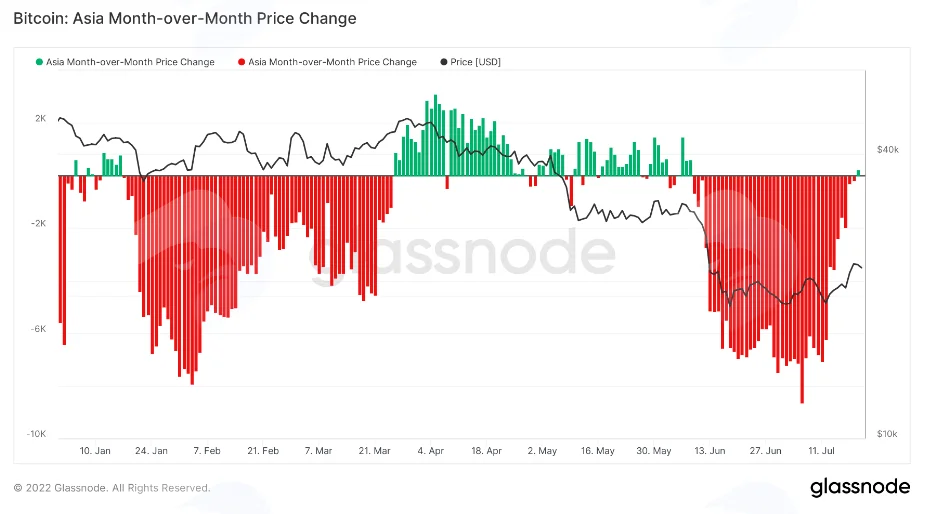Click the glassnode watermark in chart center
Image resolution: width=928 pixels, height=514 pixels.
coord(462,253)
